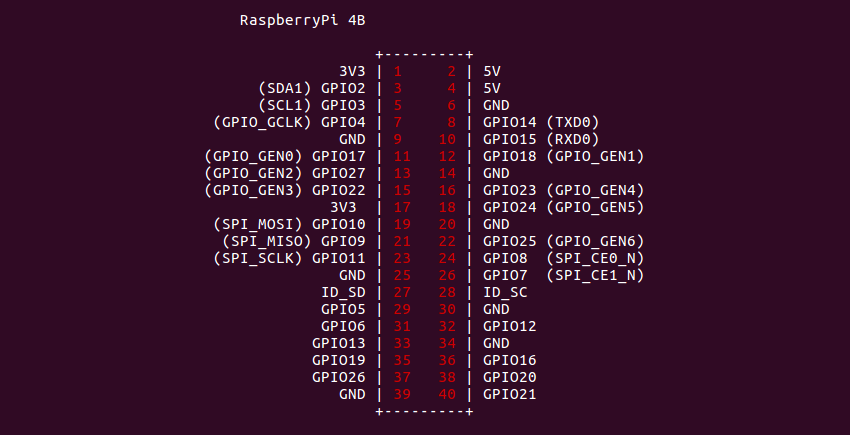
Task: Select the GPIO15 (RXD0) label
Action: [x=541, y=139]
